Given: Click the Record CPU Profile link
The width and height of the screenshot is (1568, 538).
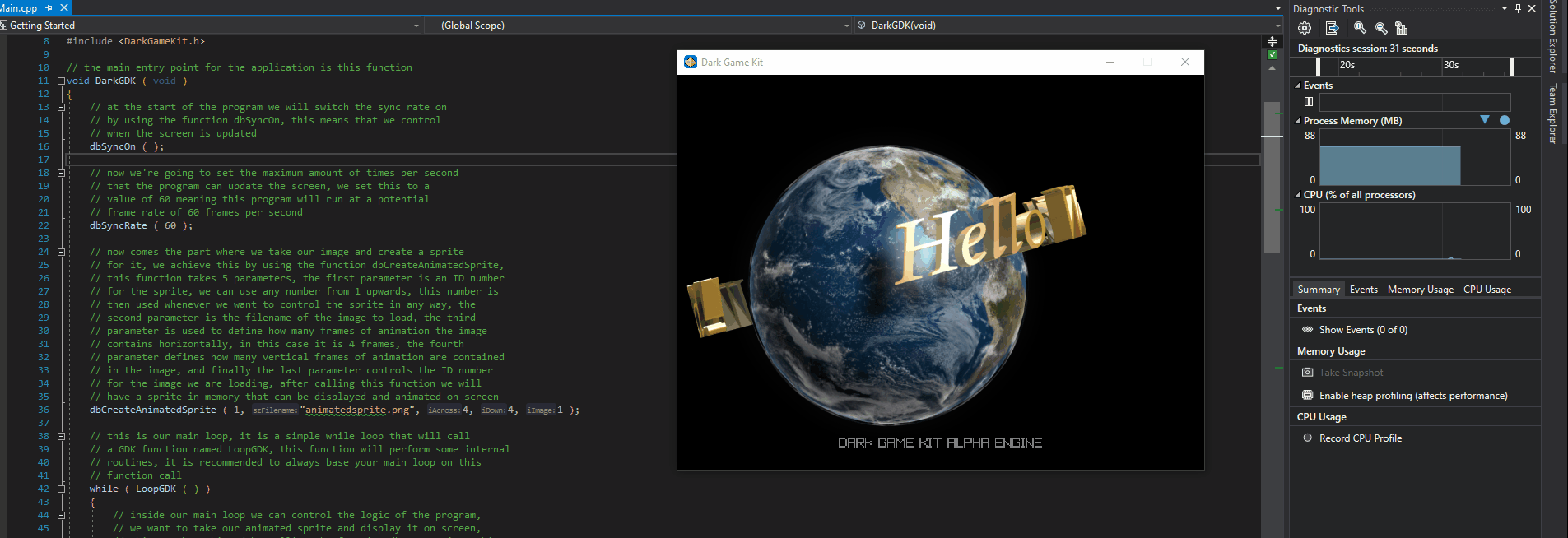Looking at the screenshot, I should pyautogui.click(x=1361, y=438).
